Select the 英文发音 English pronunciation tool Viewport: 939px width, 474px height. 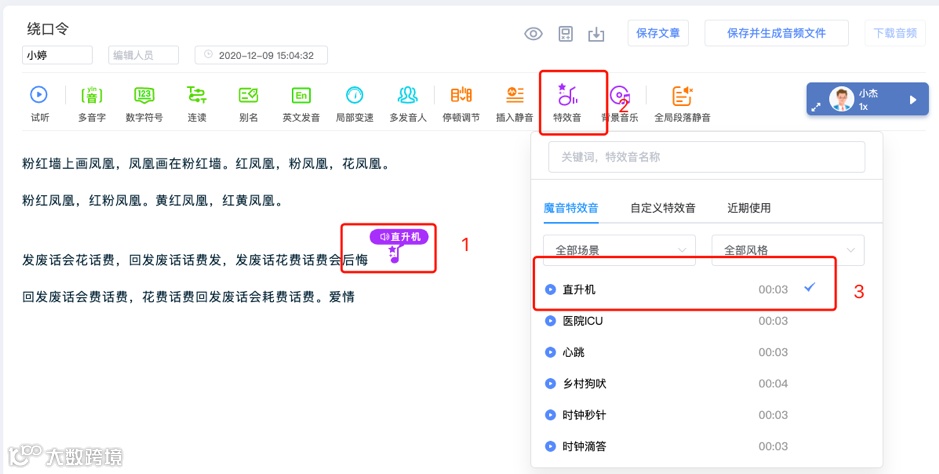[x=301, y=103]
